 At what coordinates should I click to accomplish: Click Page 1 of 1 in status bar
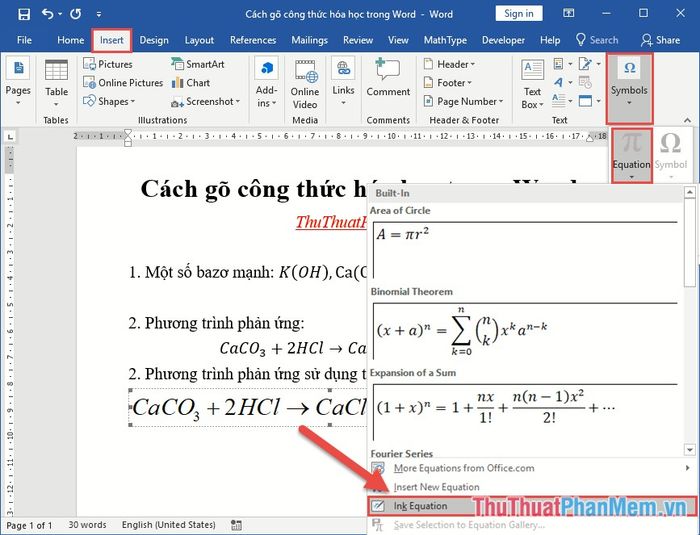pyautogui.click(x=29, y=525)
